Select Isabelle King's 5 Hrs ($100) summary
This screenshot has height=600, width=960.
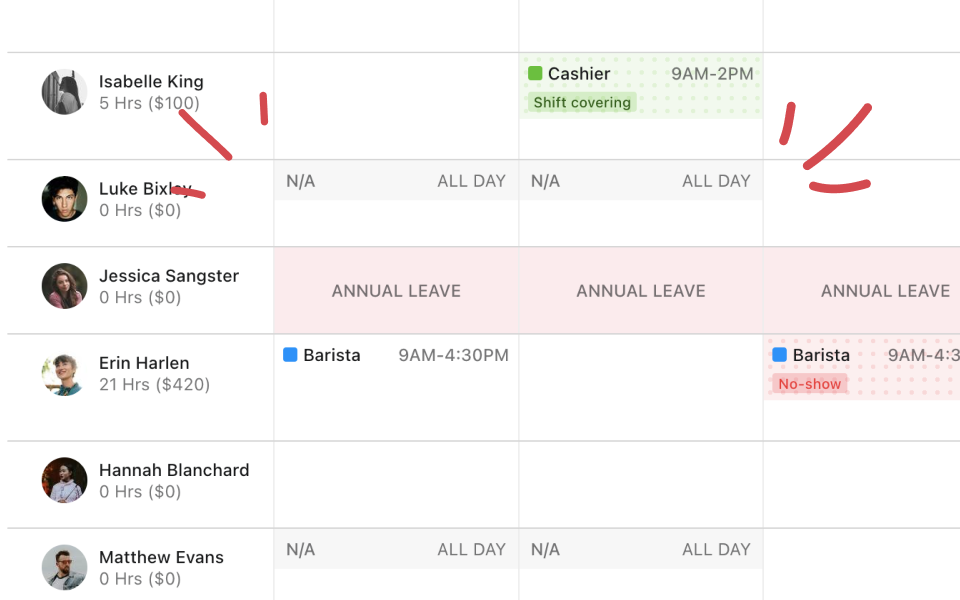[x=149, y=103]
